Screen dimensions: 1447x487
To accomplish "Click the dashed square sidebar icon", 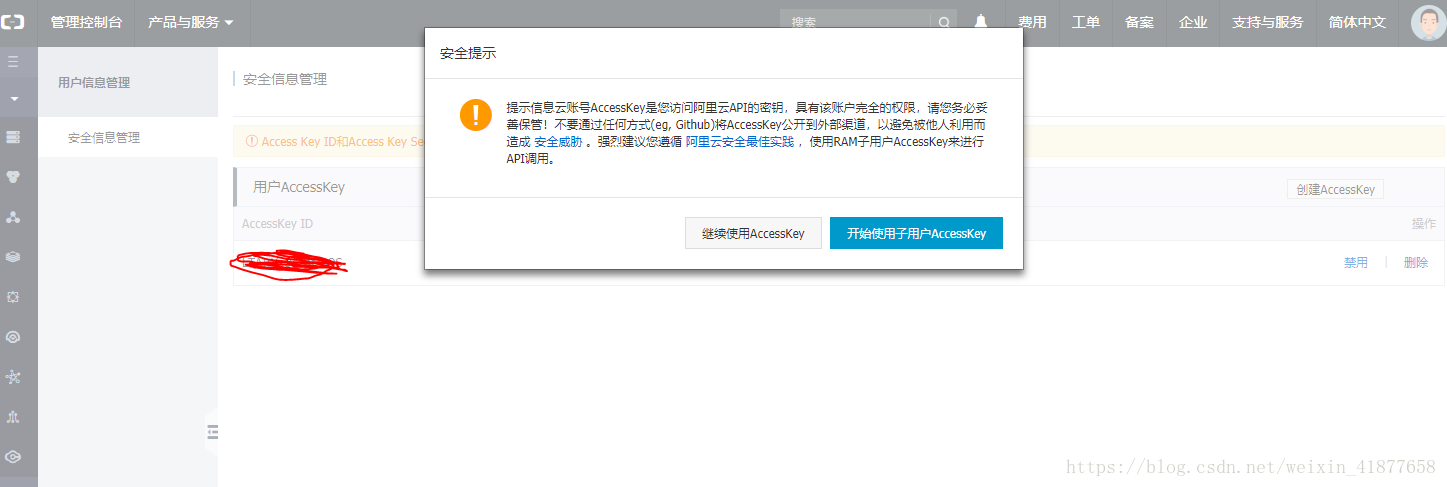I will click(x=13, y=297).
